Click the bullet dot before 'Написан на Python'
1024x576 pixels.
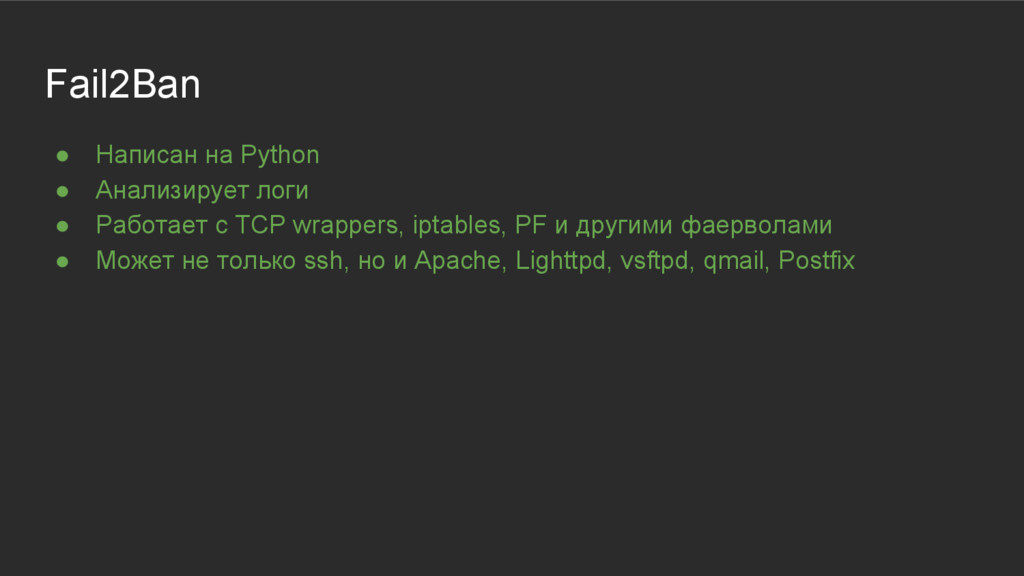pos(63,156)
